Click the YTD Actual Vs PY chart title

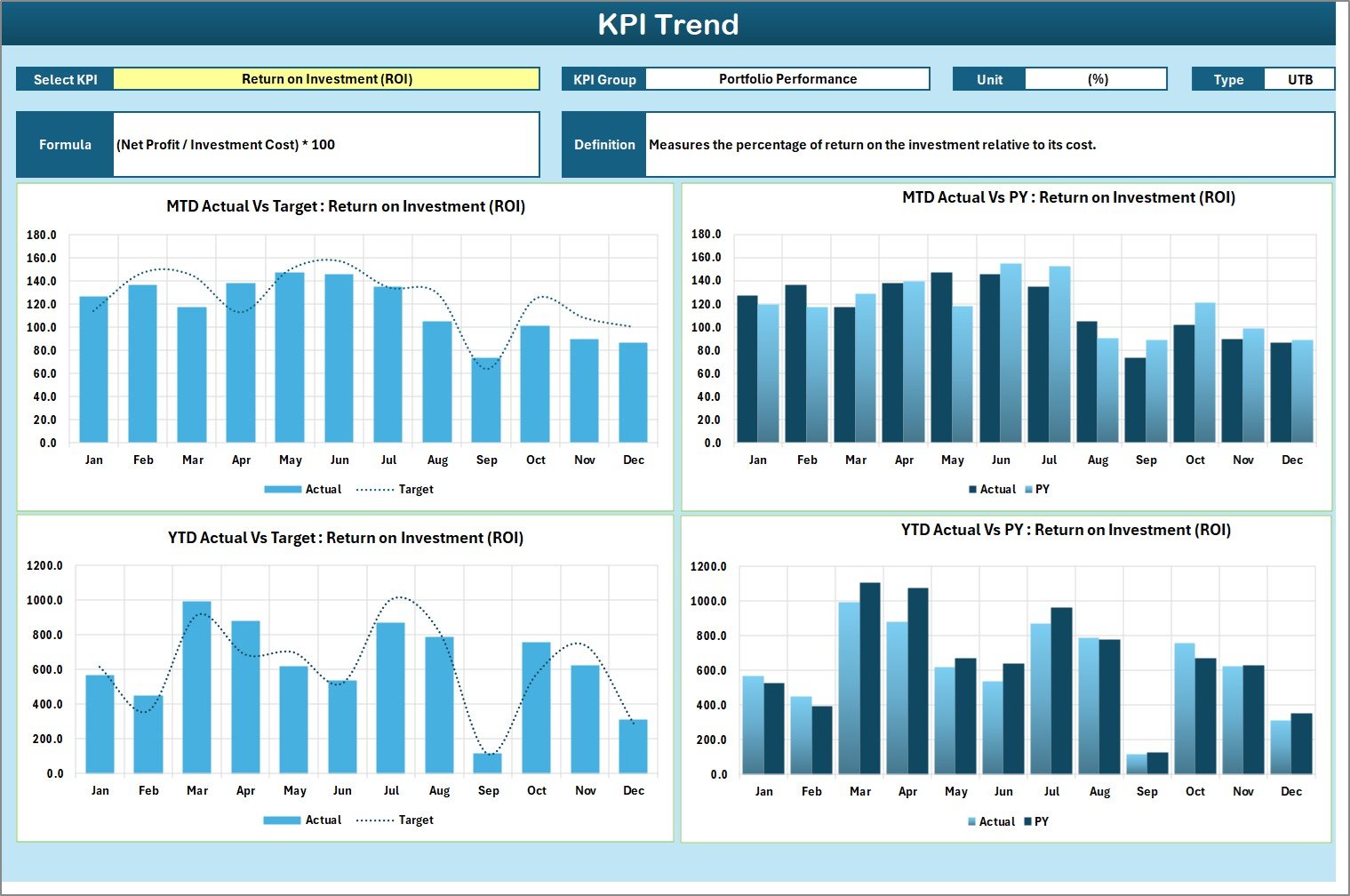point(1066,530)
